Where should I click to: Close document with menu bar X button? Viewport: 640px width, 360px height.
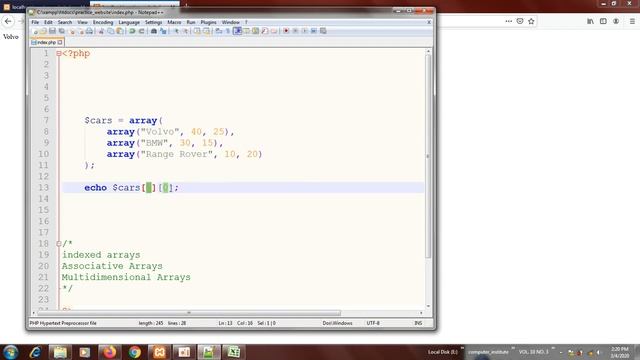tap(429, 22)
